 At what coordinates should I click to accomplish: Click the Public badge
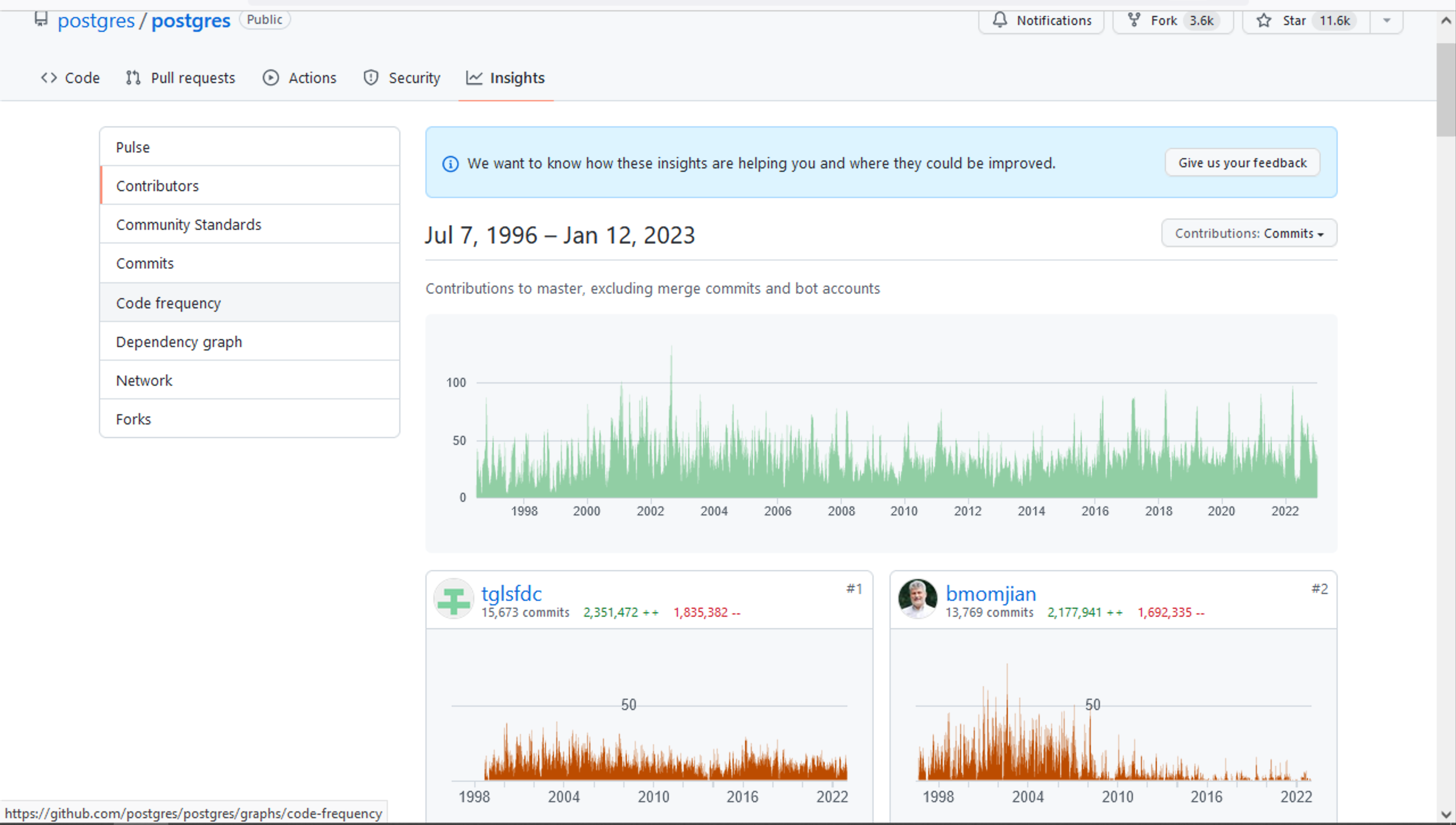(x=264, y=19)
